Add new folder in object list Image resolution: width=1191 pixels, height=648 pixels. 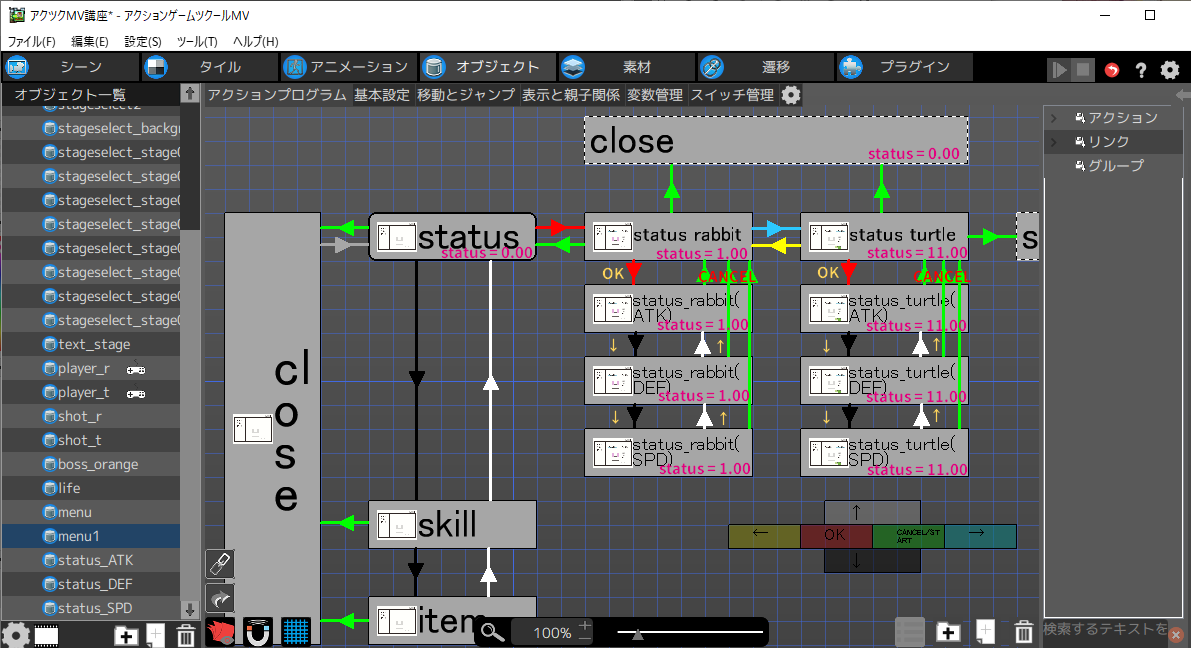(x=126, y=634)
